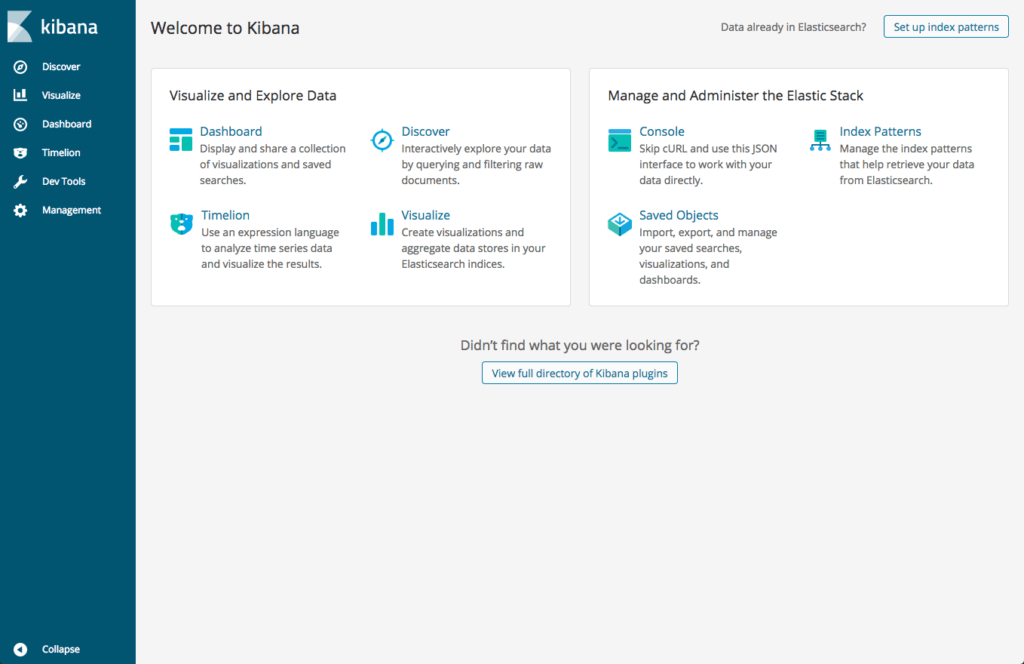Click the Timelion shield icon

tap(181, 224)
